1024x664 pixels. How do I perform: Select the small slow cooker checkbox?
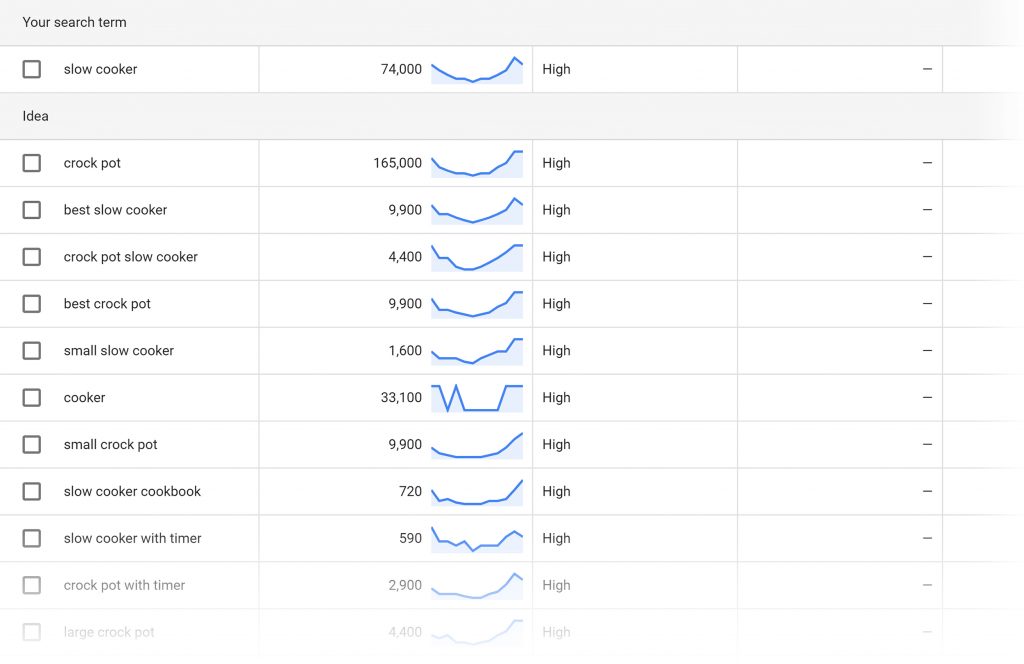point(31,351)
